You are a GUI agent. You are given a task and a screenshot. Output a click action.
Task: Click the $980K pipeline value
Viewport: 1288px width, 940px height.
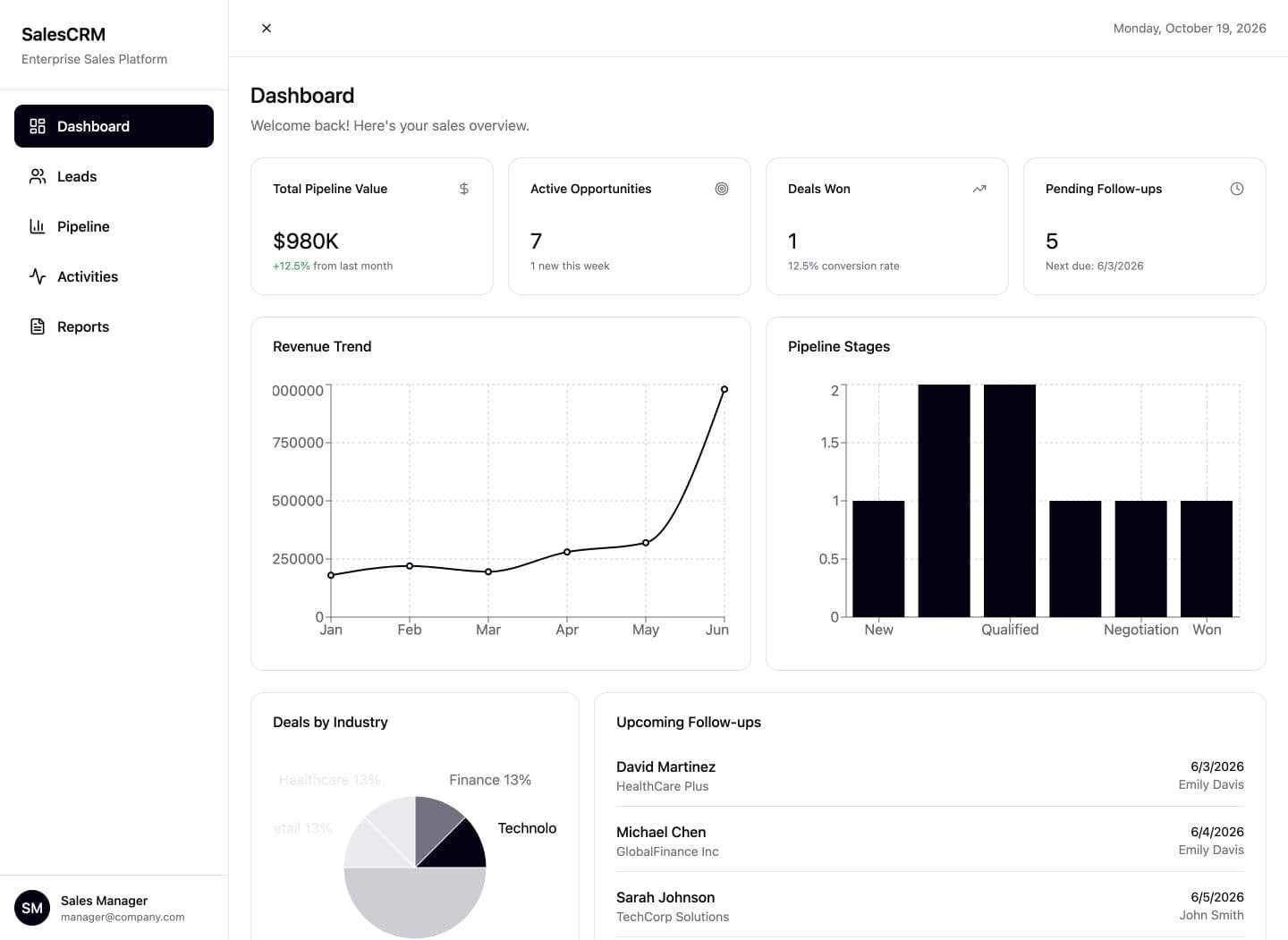(306, 241)
